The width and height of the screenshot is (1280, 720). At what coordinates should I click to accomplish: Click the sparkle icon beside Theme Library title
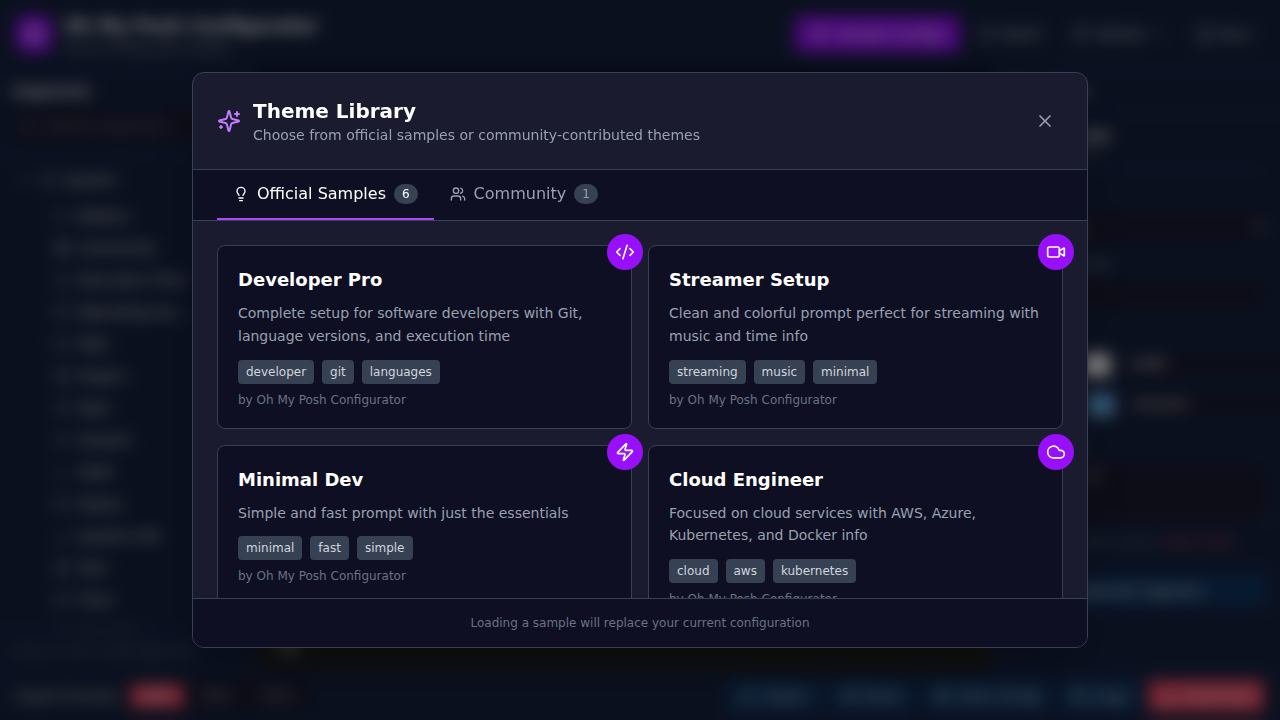pyautogui.click(x=229, y=121)
